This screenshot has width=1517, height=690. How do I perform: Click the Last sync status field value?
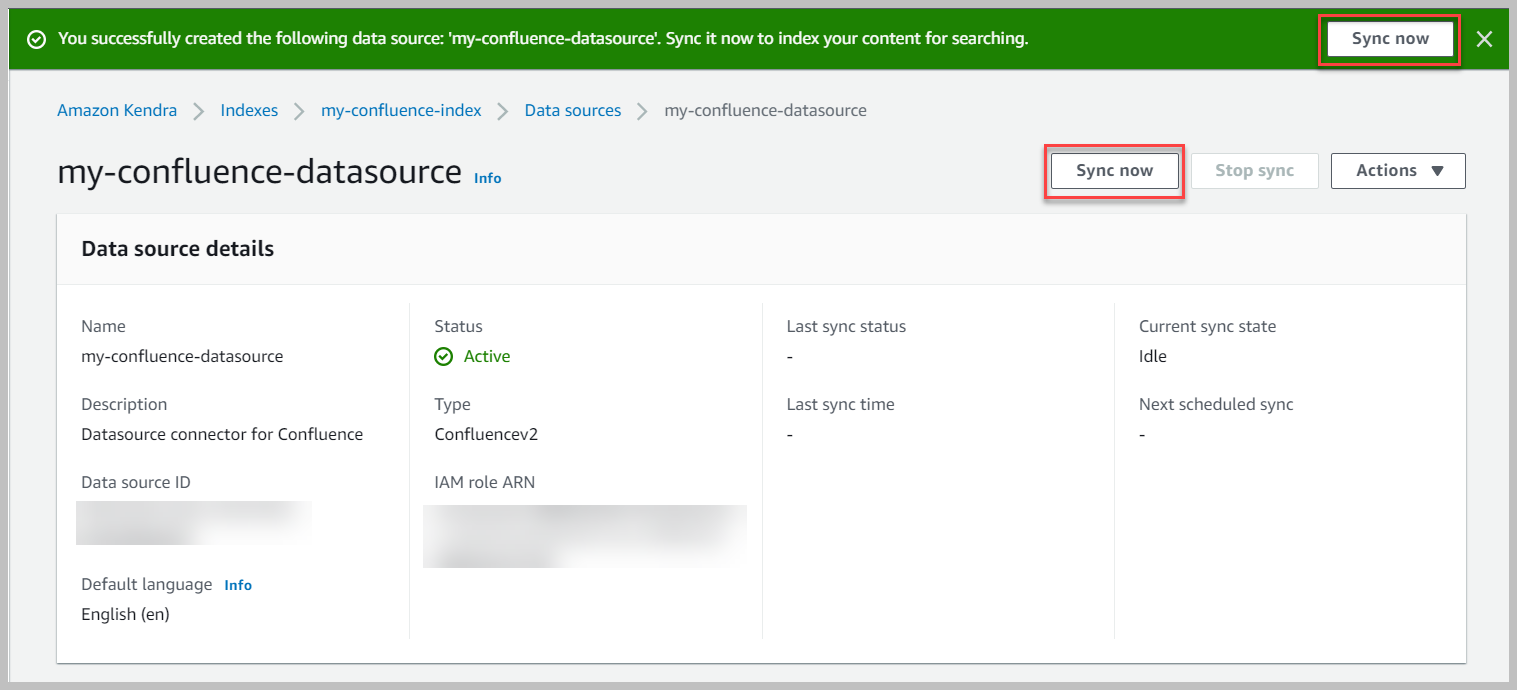coord(789,356)
